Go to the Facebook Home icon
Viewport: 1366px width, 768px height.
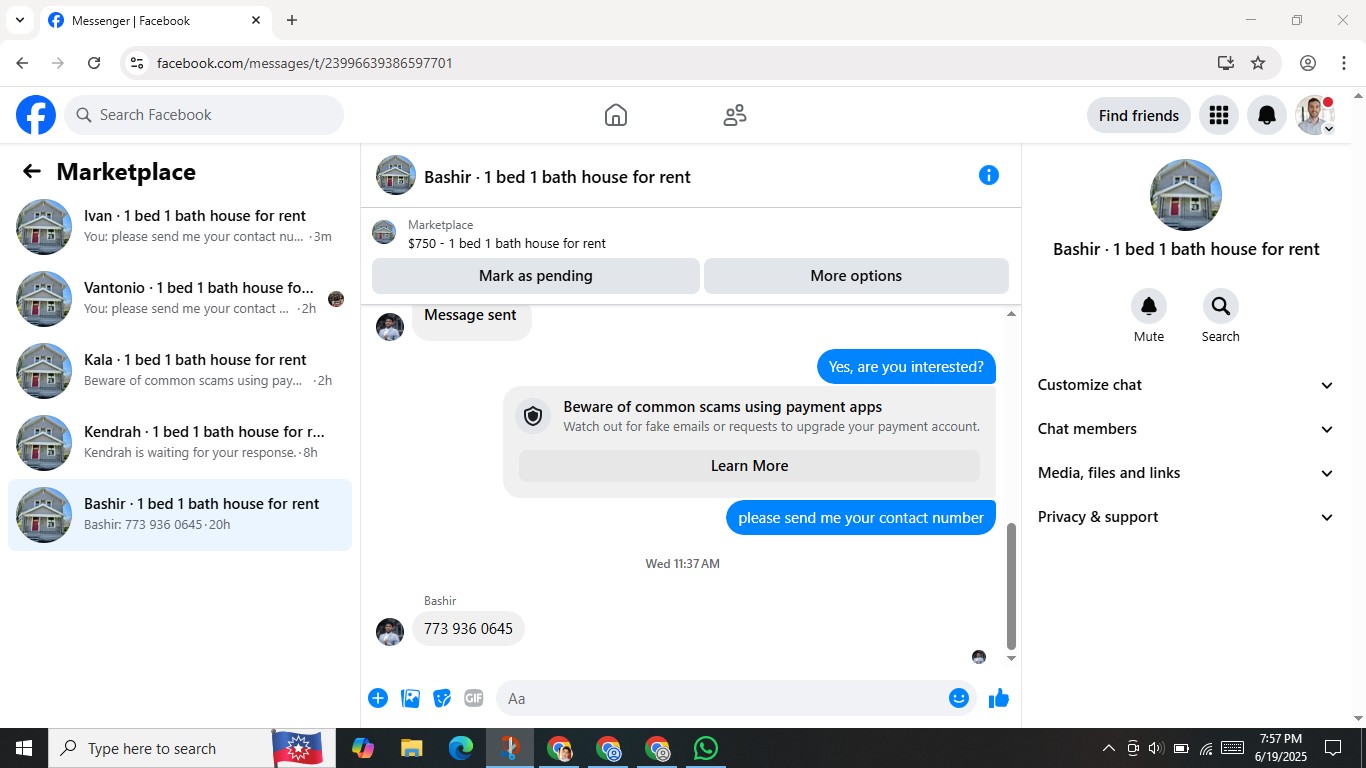pyautogui.click(x=616, y=115)
